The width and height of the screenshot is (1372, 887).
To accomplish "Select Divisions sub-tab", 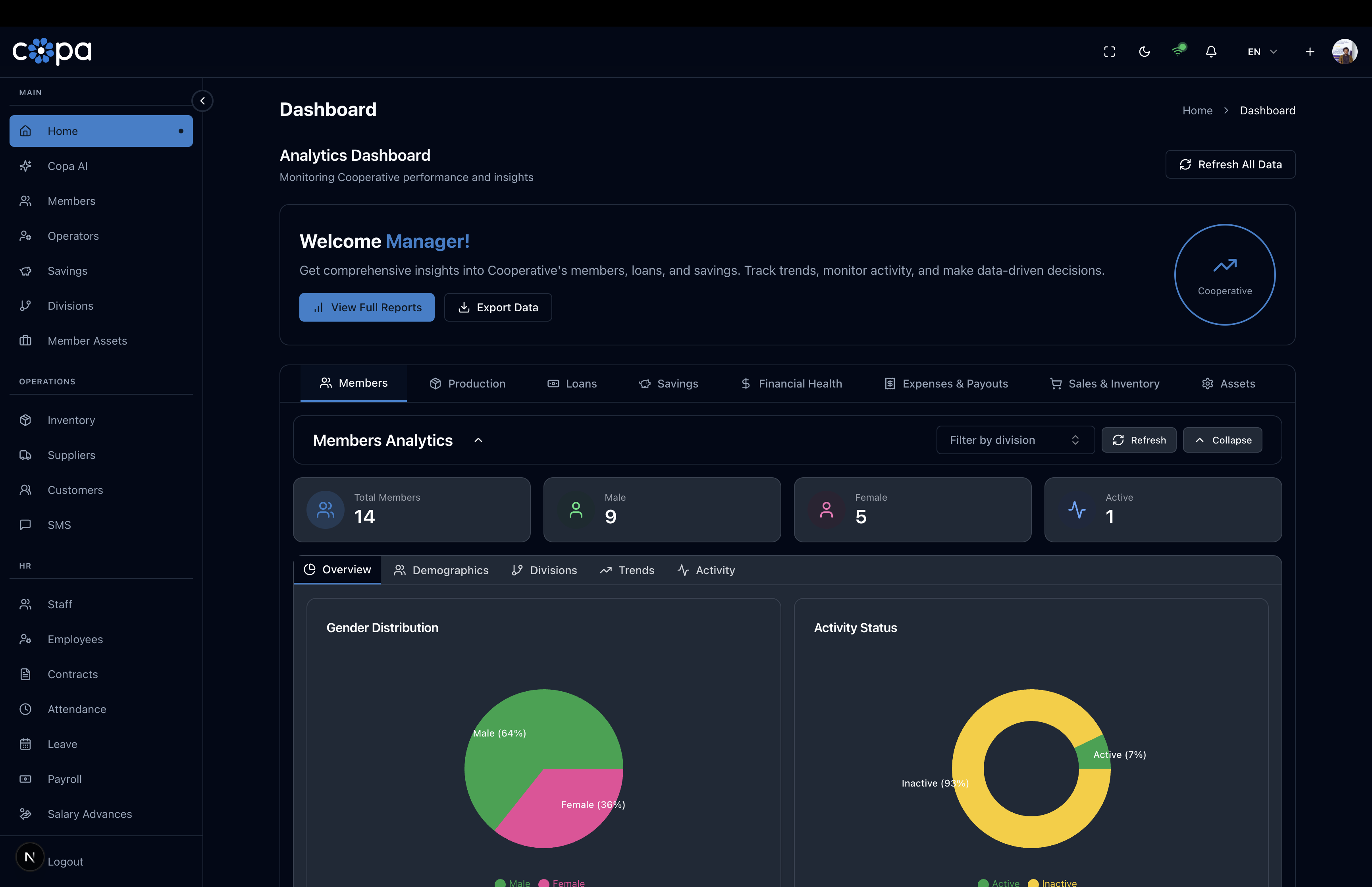I will [x=544, y=570].
